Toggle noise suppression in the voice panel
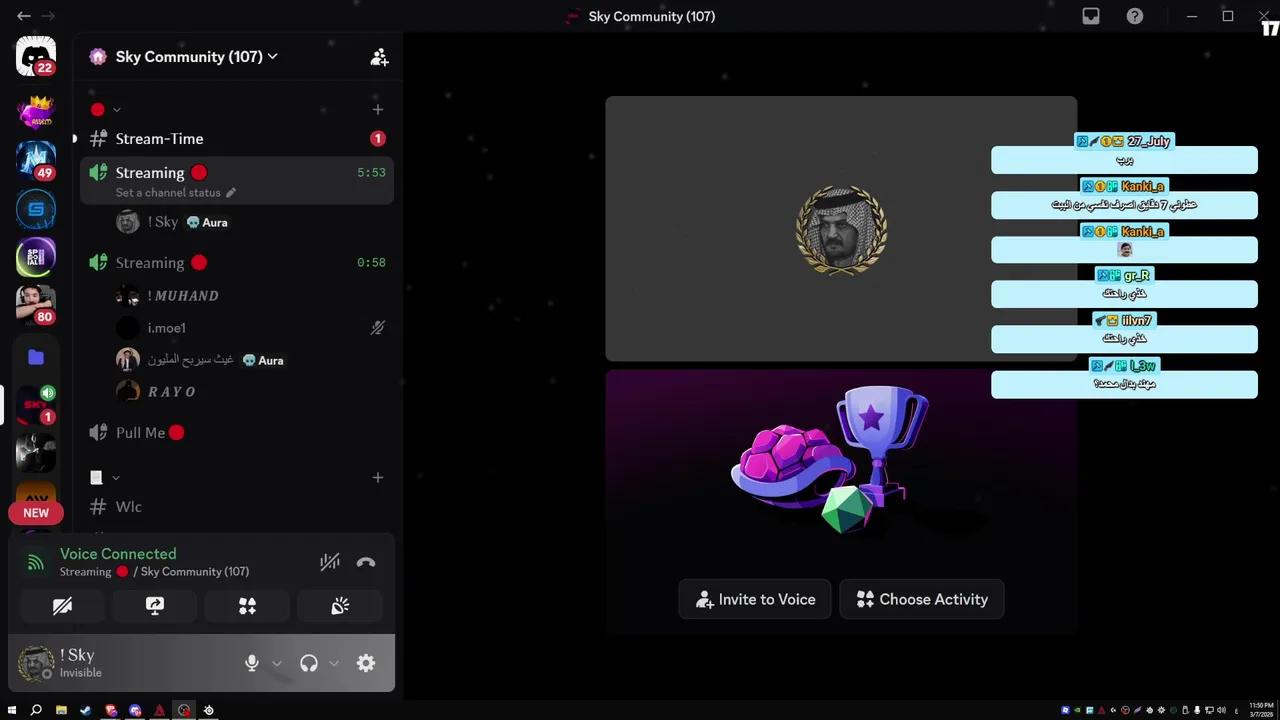Image resolution: width=1280 pixels, height=720 pixels. pyautogui.click(x=330, y=562)
